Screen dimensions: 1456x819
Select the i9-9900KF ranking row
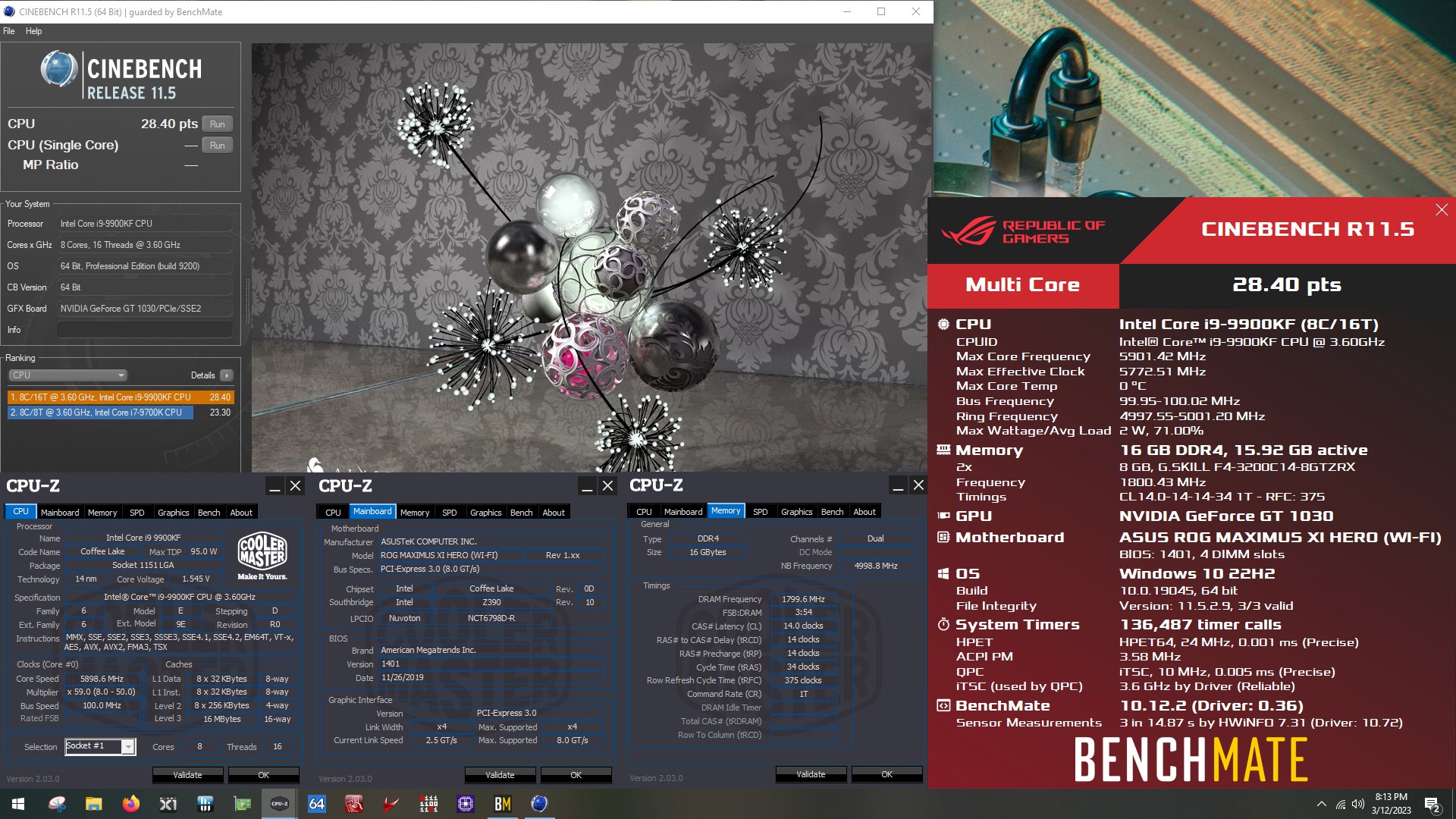click(121, 397)
